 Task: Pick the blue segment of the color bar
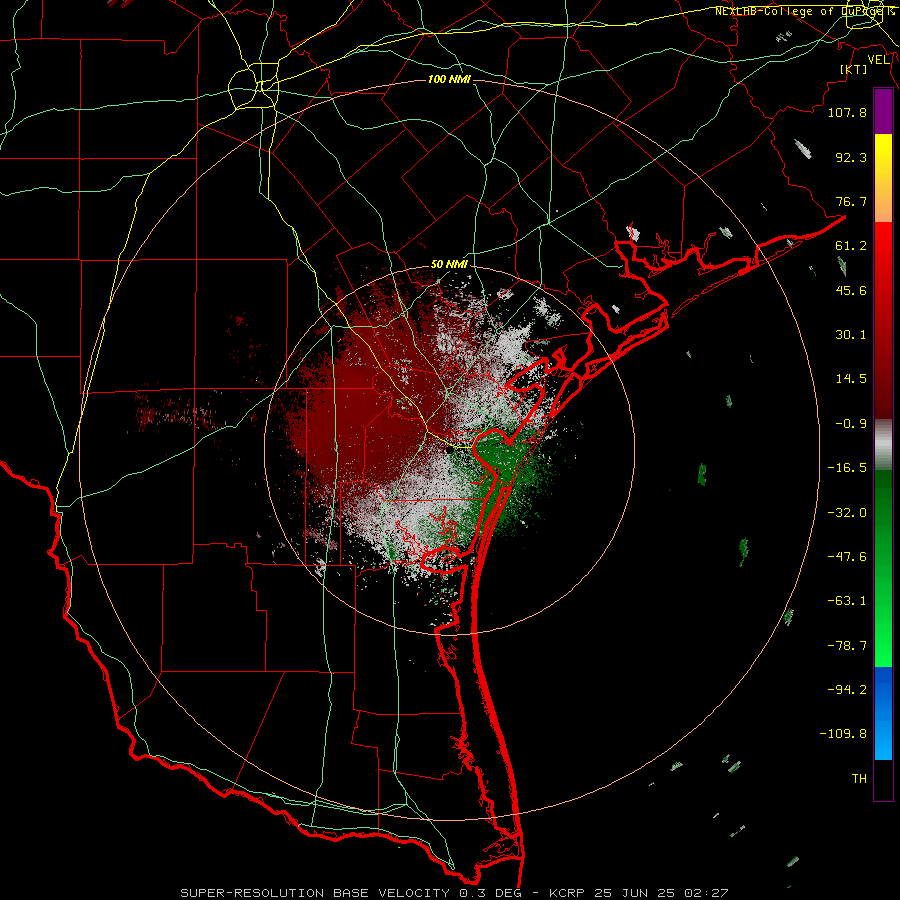883,713
